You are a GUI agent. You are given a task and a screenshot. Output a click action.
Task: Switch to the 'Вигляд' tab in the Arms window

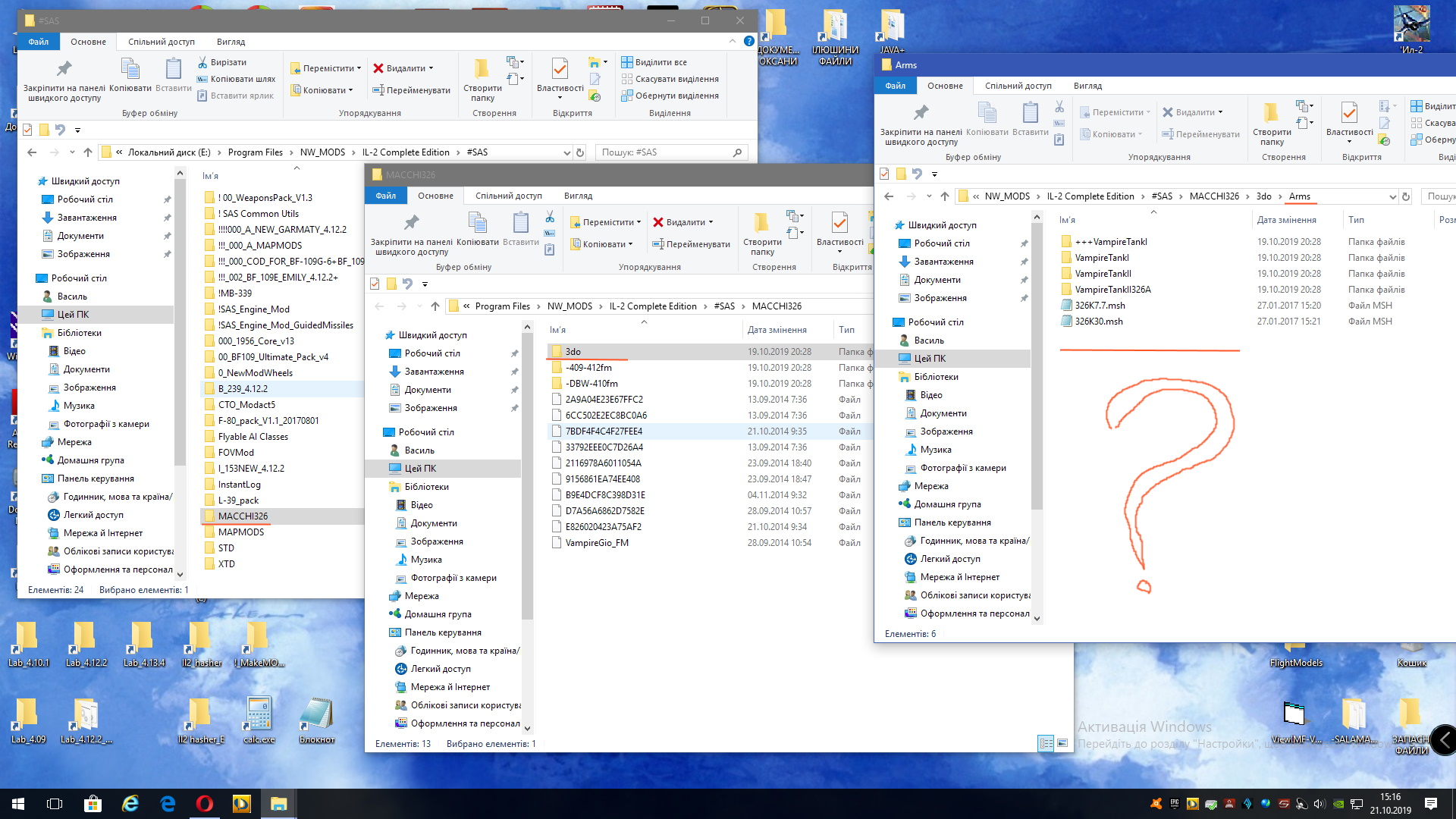[1087, 86]
